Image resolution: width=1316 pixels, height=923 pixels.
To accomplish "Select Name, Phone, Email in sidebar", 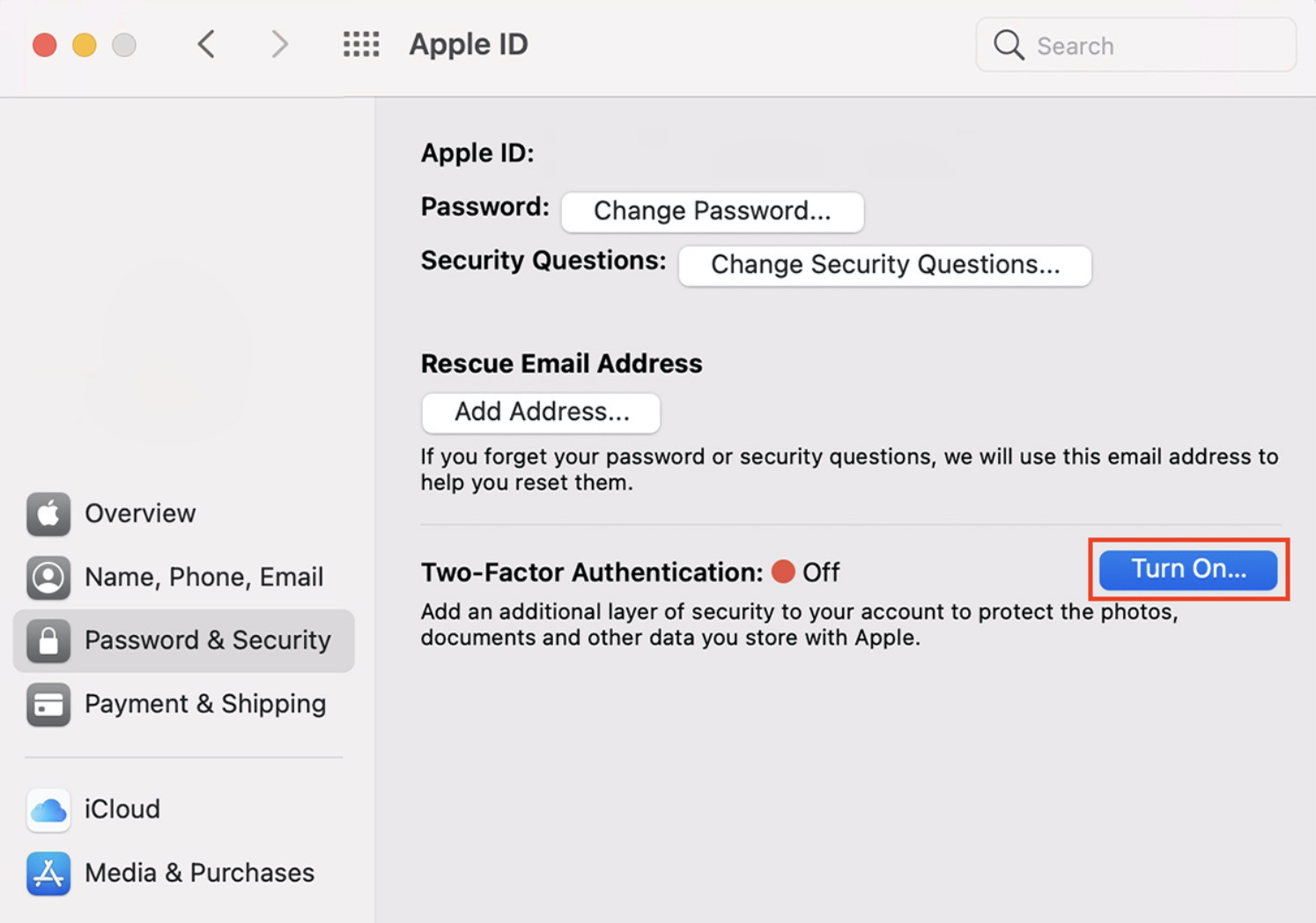I will pos(183,577).
